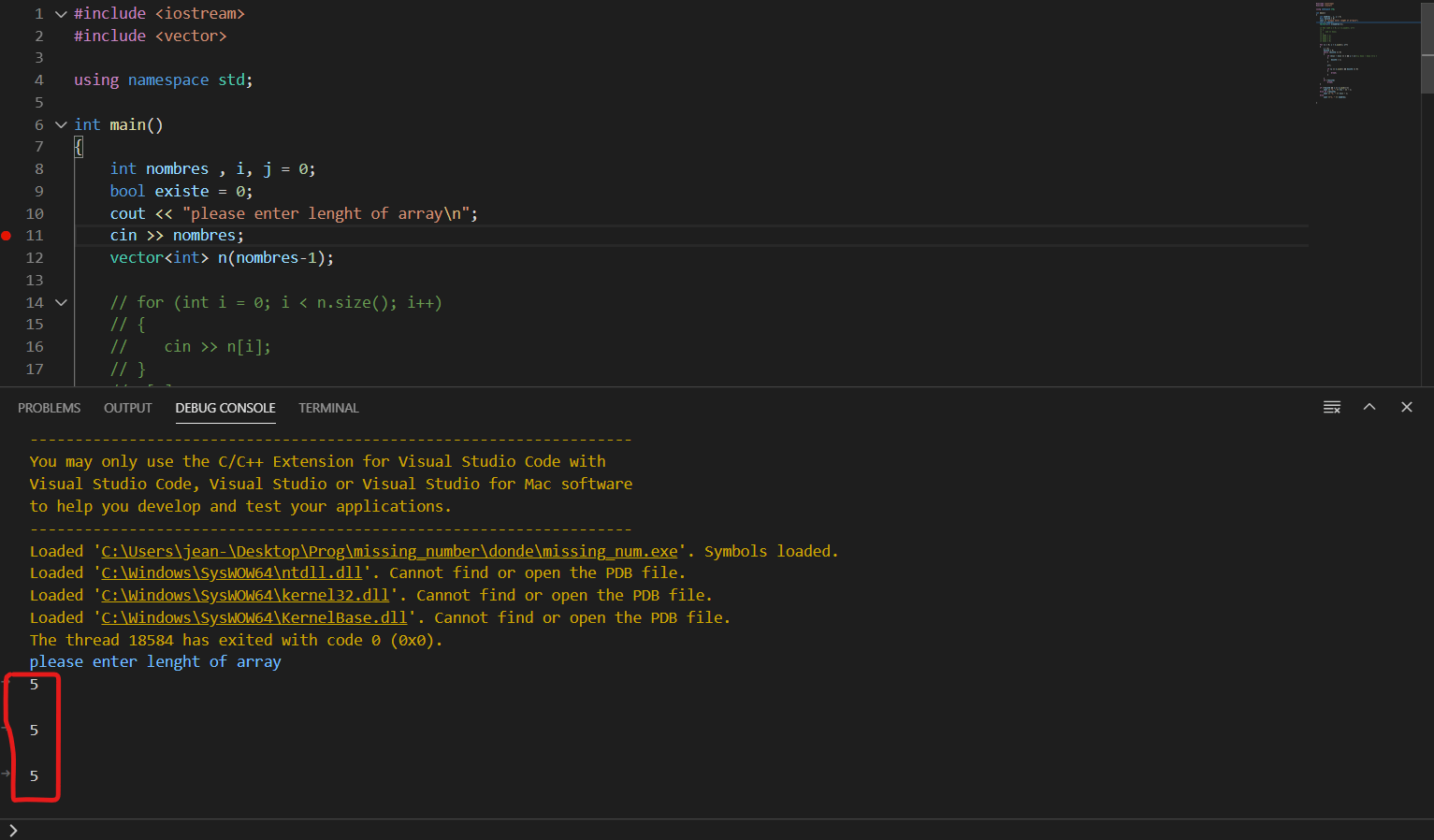1434x840 pixels.
Task: Fold the commented block at line 14
Action: 61,302
